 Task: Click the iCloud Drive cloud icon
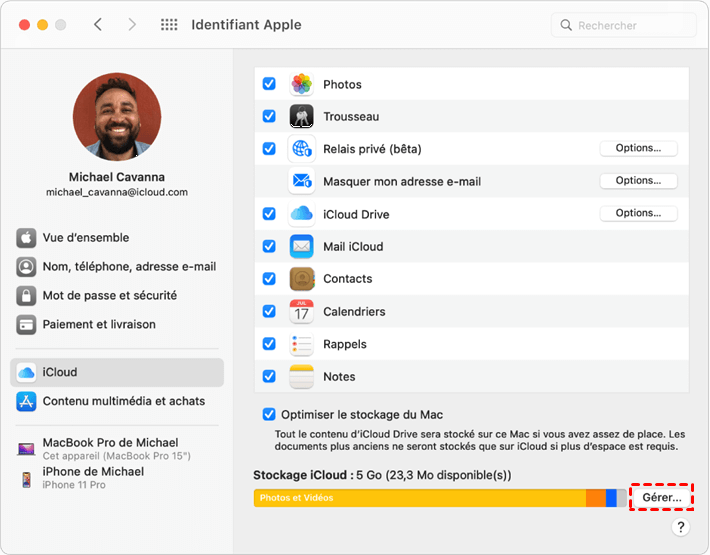click(301, 214)
